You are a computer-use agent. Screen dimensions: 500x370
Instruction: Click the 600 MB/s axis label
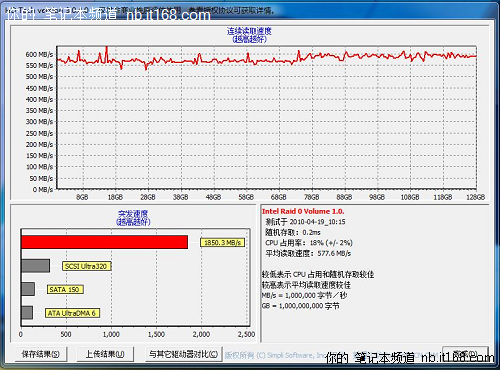click(39, 54)
